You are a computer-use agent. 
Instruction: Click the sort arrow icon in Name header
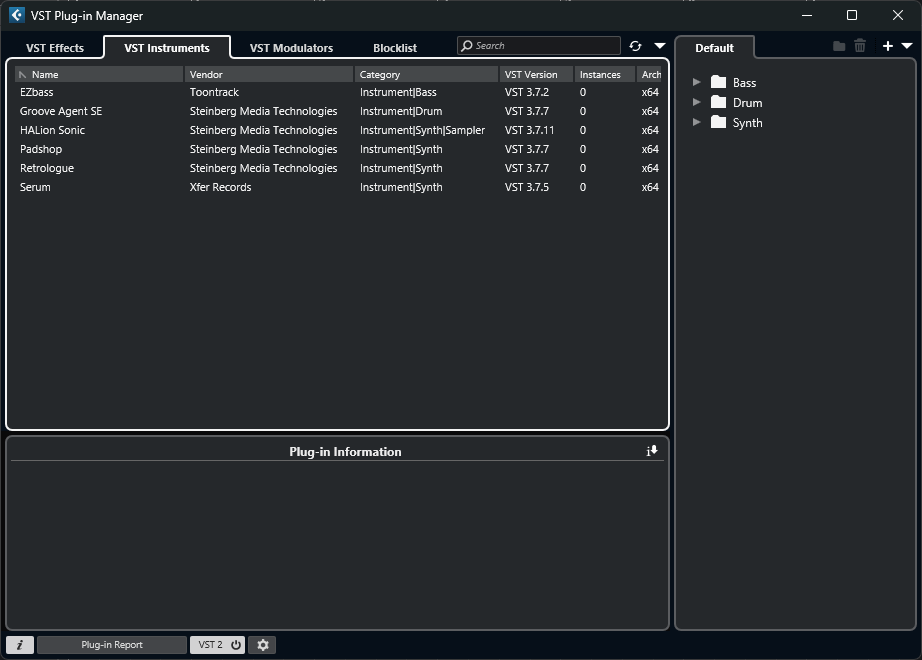tap(23, 75)
